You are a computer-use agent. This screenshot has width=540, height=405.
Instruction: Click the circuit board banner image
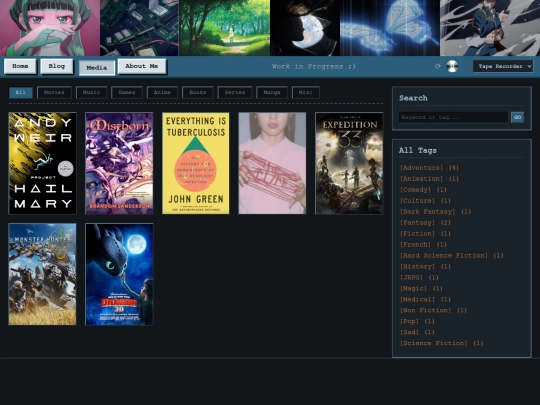click(x=139, y=28)
